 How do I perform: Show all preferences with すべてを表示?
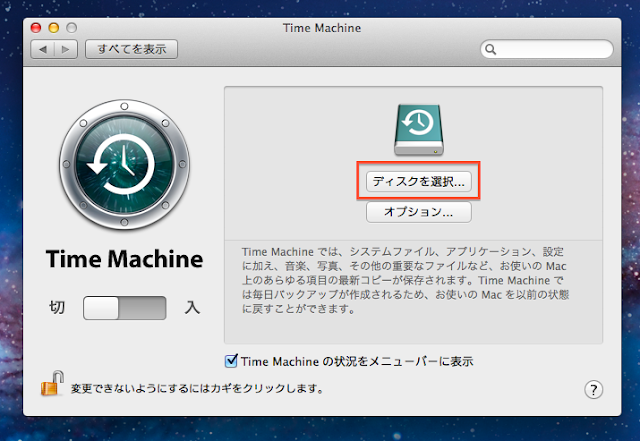pyautogui.click(x=131, y=49)
